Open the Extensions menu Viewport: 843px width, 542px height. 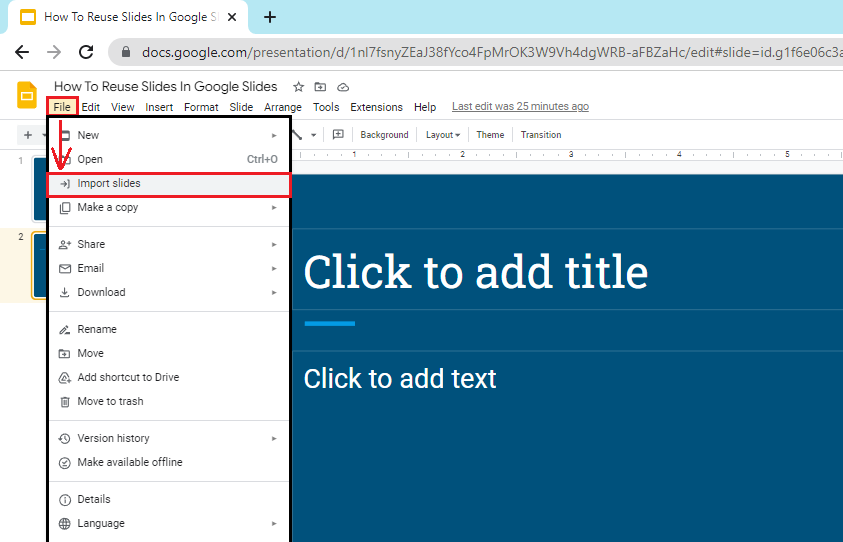376,107
